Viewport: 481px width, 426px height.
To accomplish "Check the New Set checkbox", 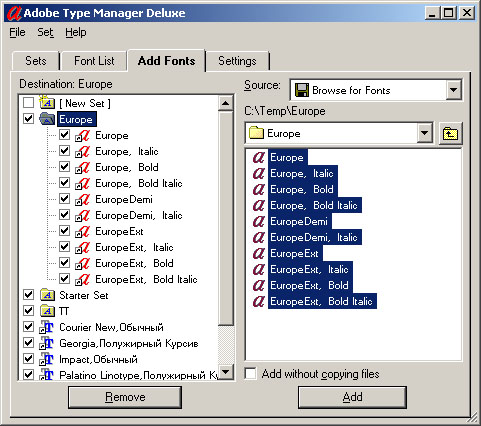I will pos(29,102).
